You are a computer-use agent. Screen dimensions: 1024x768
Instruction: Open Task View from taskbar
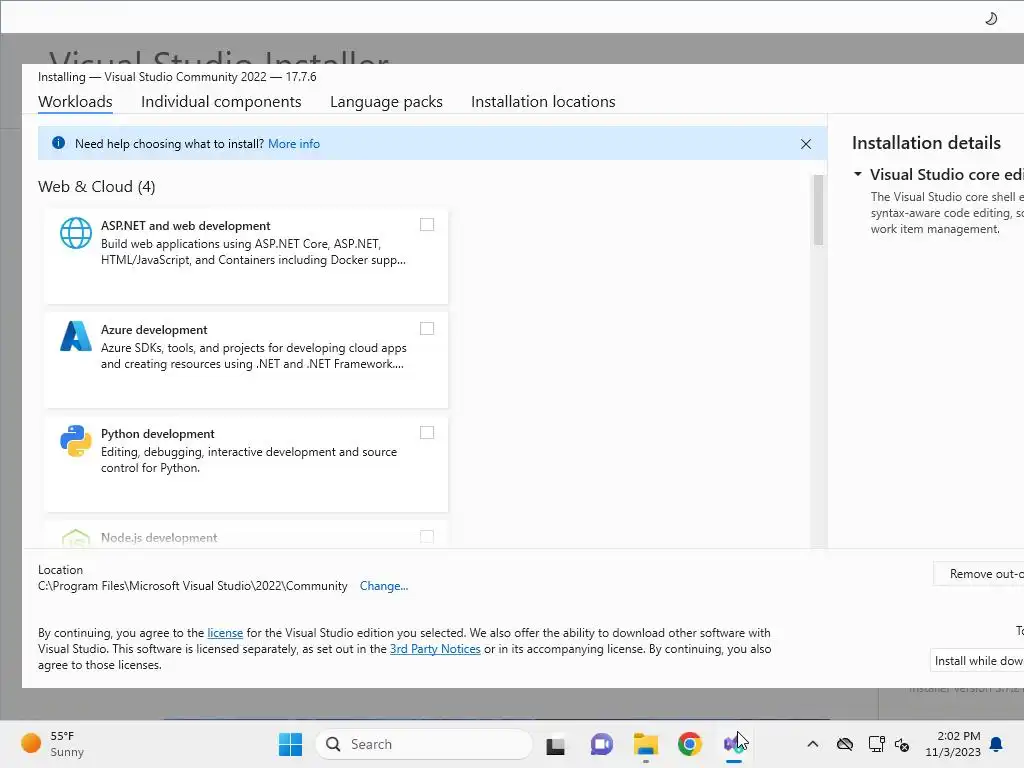[555, 745]
